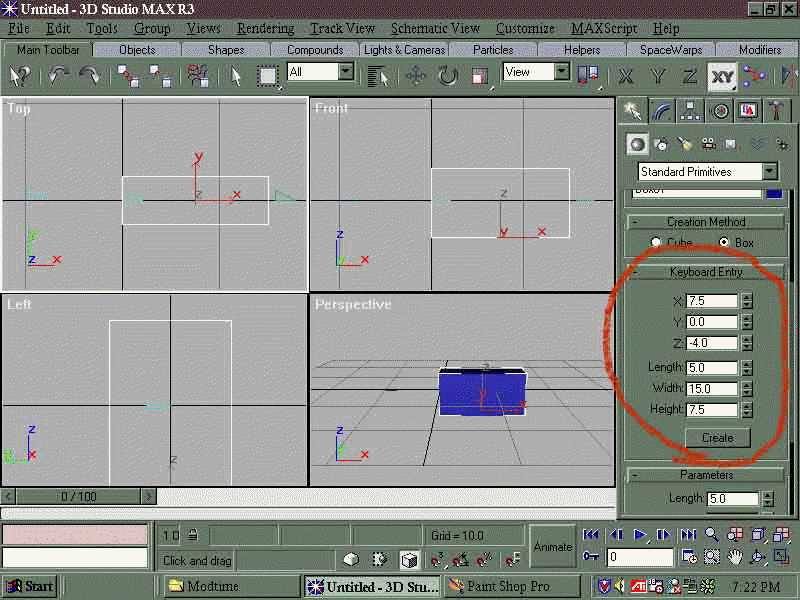Open the Rendering menu
The image size is (800, 600).
(265, 29)
